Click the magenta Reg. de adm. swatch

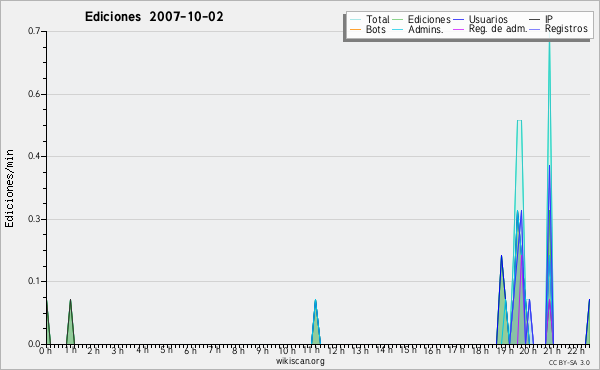tap(458, 29)
